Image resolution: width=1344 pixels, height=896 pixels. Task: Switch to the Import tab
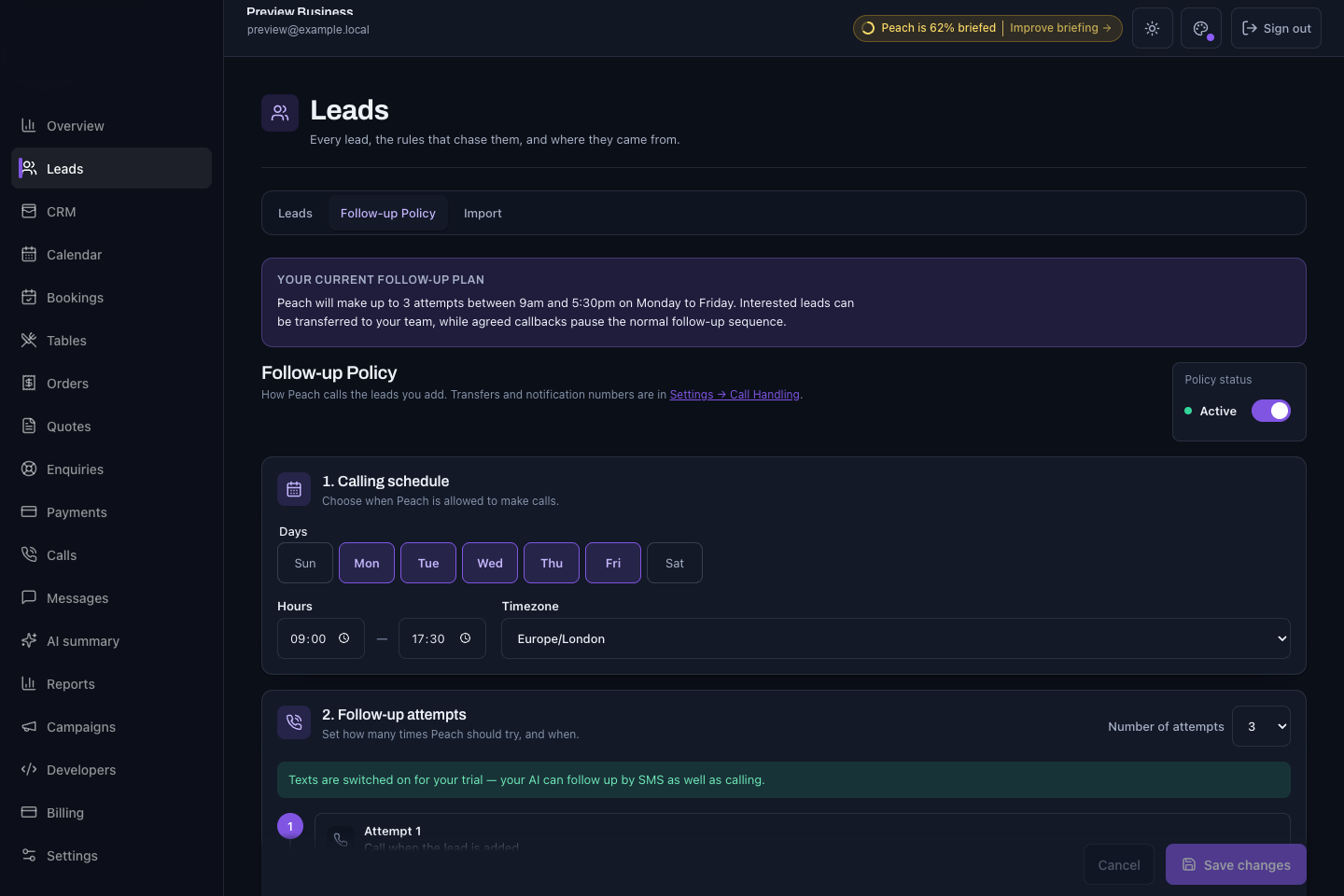coord(483,213)
